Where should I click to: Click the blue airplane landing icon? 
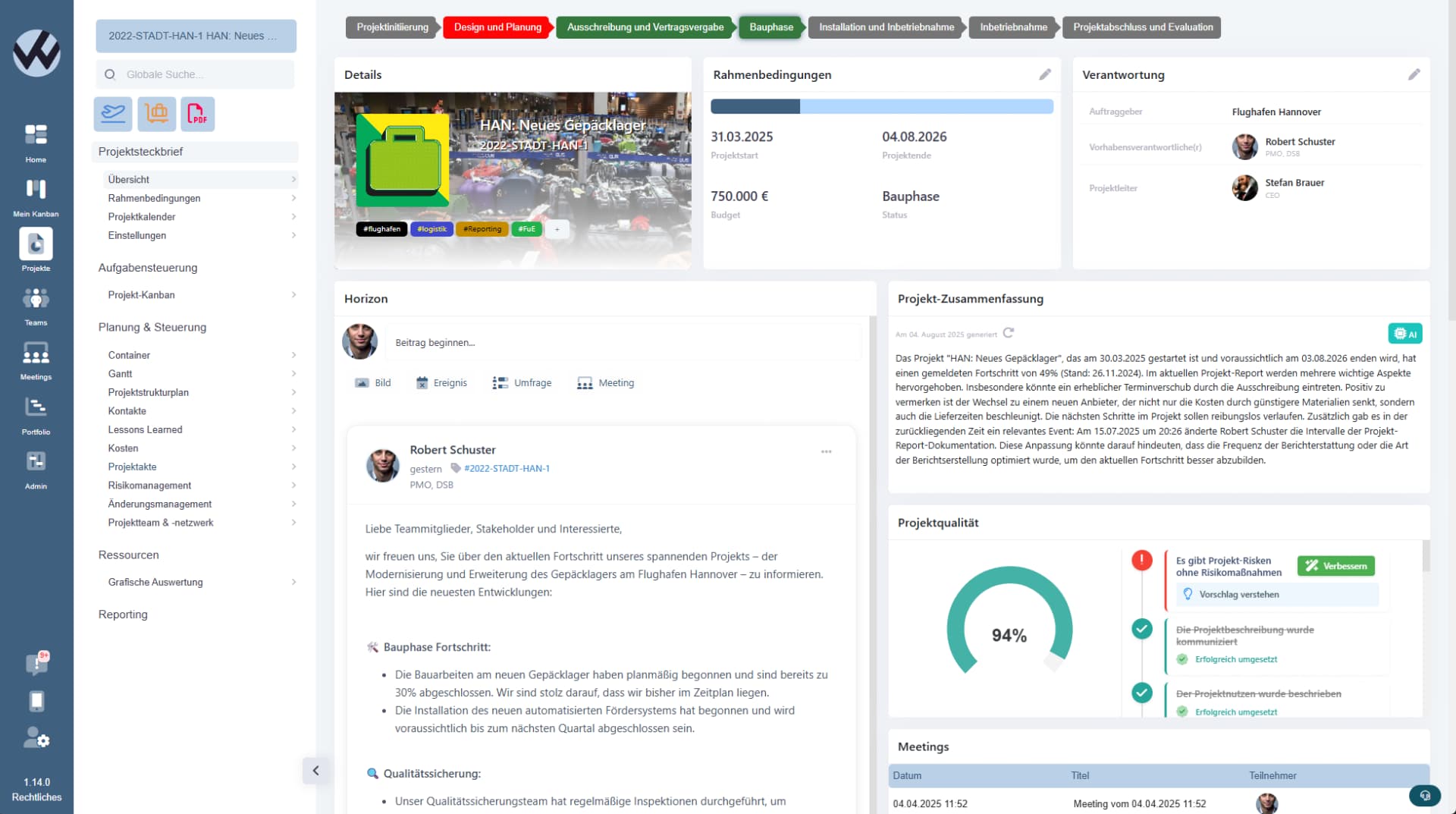[x=113, y=114]
